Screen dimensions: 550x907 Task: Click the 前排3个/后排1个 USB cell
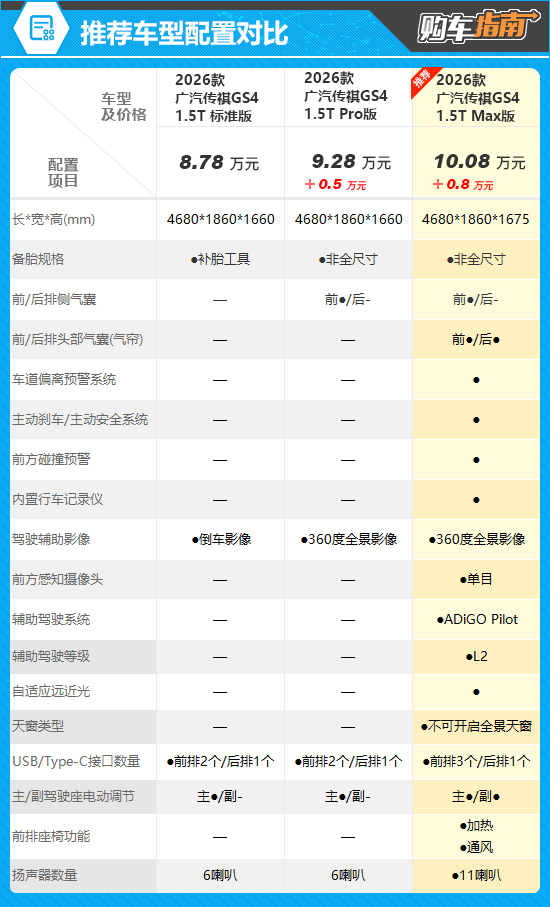(476, 761)
